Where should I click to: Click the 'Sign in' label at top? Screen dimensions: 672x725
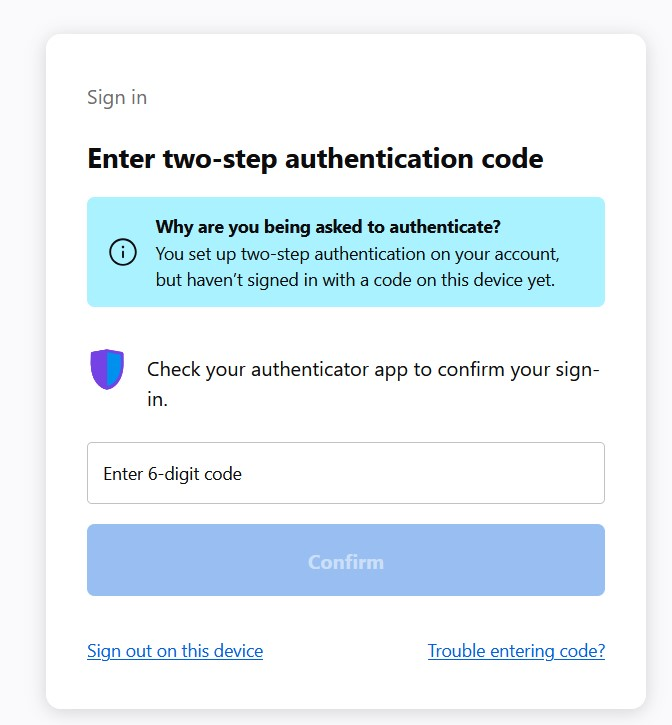(x=117, y=97)
